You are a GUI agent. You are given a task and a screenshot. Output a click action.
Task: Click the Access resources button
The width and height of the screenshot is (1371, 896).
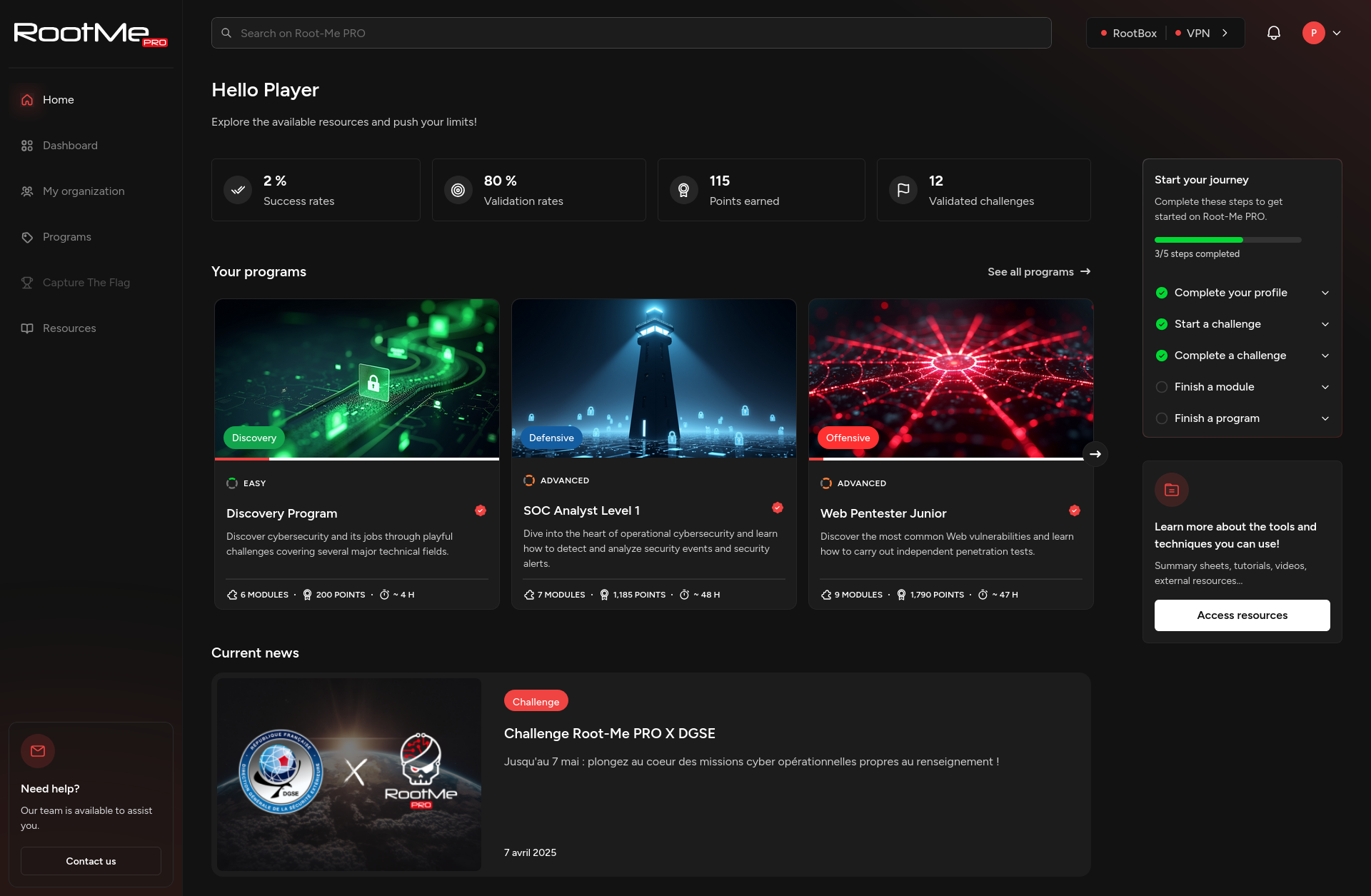1242,615
